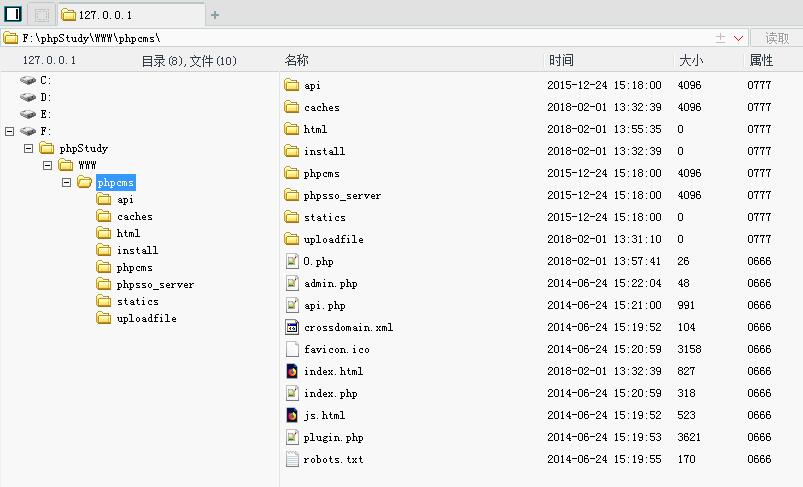Screen dimensions: 803x487
Task: Sort by the 时间 column header
Action: tap(561, 60)
